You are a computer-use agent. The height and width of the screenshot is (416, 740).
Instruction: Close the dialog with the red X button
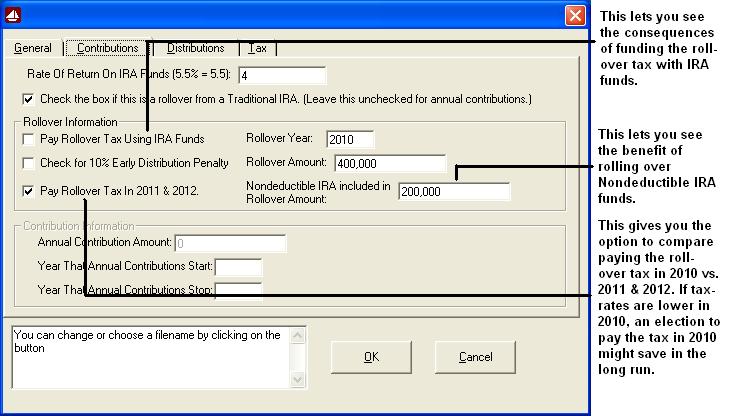coord(575,16)
